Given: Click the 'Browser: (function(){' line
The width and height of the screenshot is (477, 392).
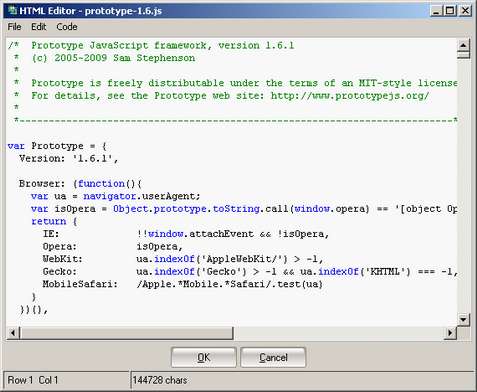Looking at the screenshot, I should click(x=80, y=184).
